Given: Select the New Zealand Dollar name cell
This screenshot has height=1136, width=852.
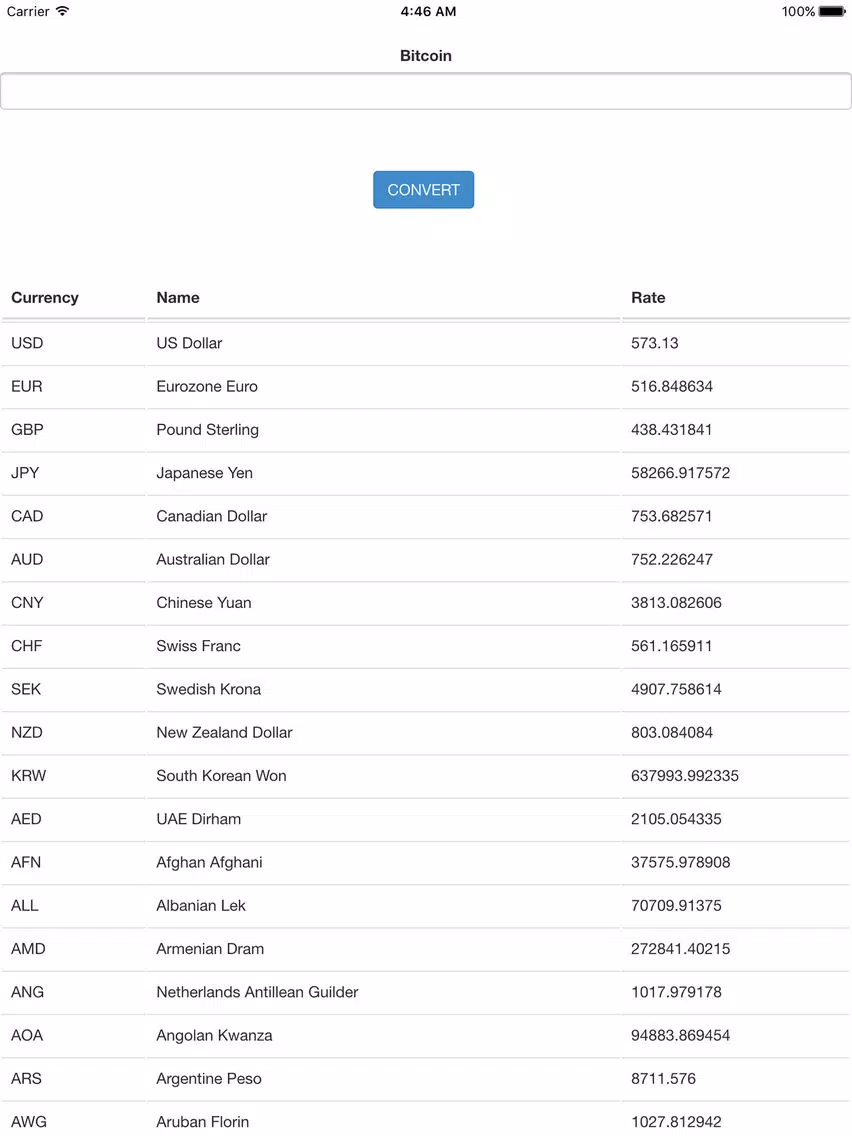Looking at the screenshot, I should [x=225, y=732].
